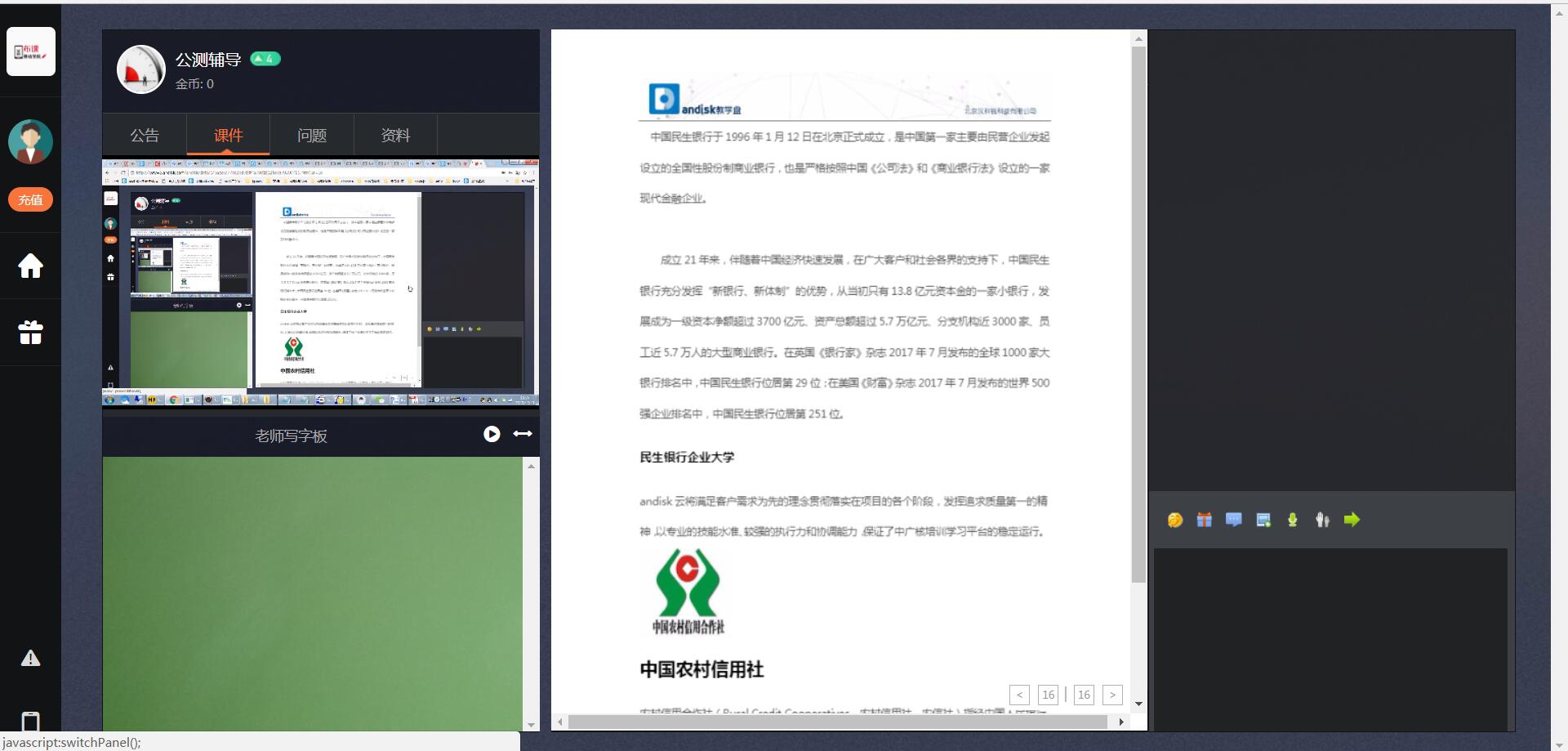This screenshot has width=1568, height=751.
Task: Switch to the 问题 tab
Action: [x=312, y=135]
